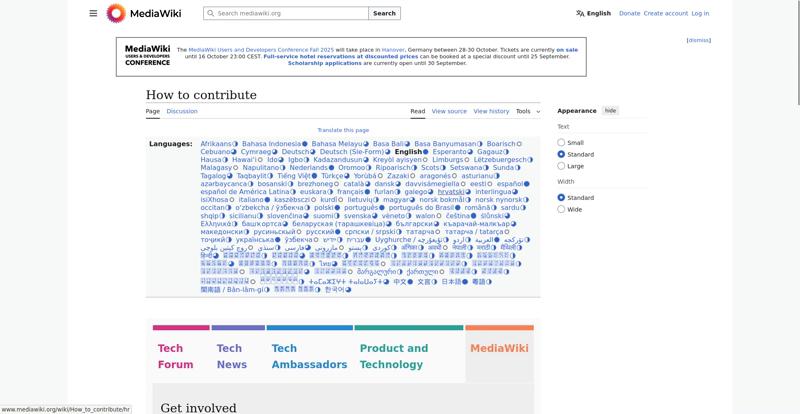Switch to the Discussion tab
Viewport: 800px width, 414px height.
pos(182,111)
